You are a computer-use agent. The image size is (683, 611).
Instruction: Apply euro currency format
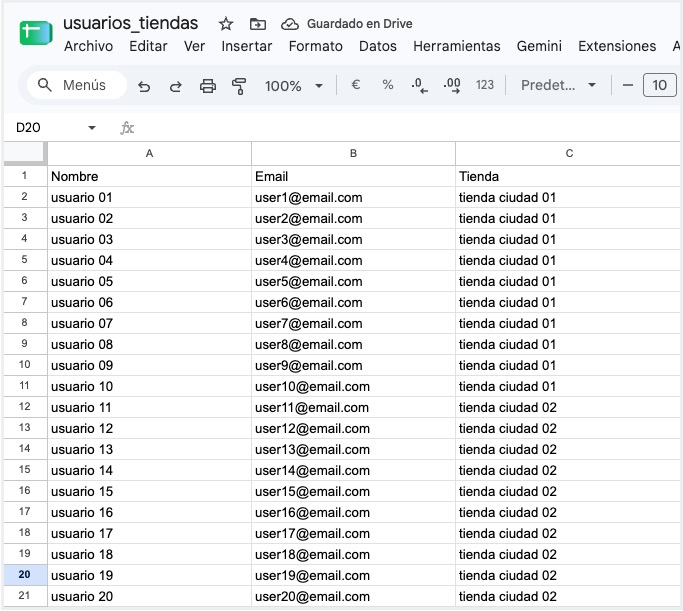tap(355, 84)
